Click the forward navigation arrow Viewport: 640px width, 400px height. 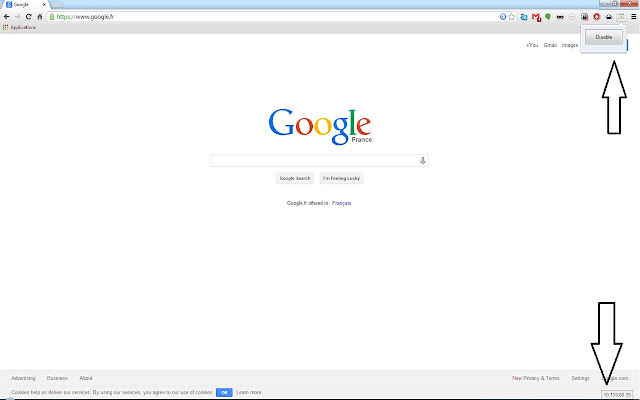(x=18, y=17)
